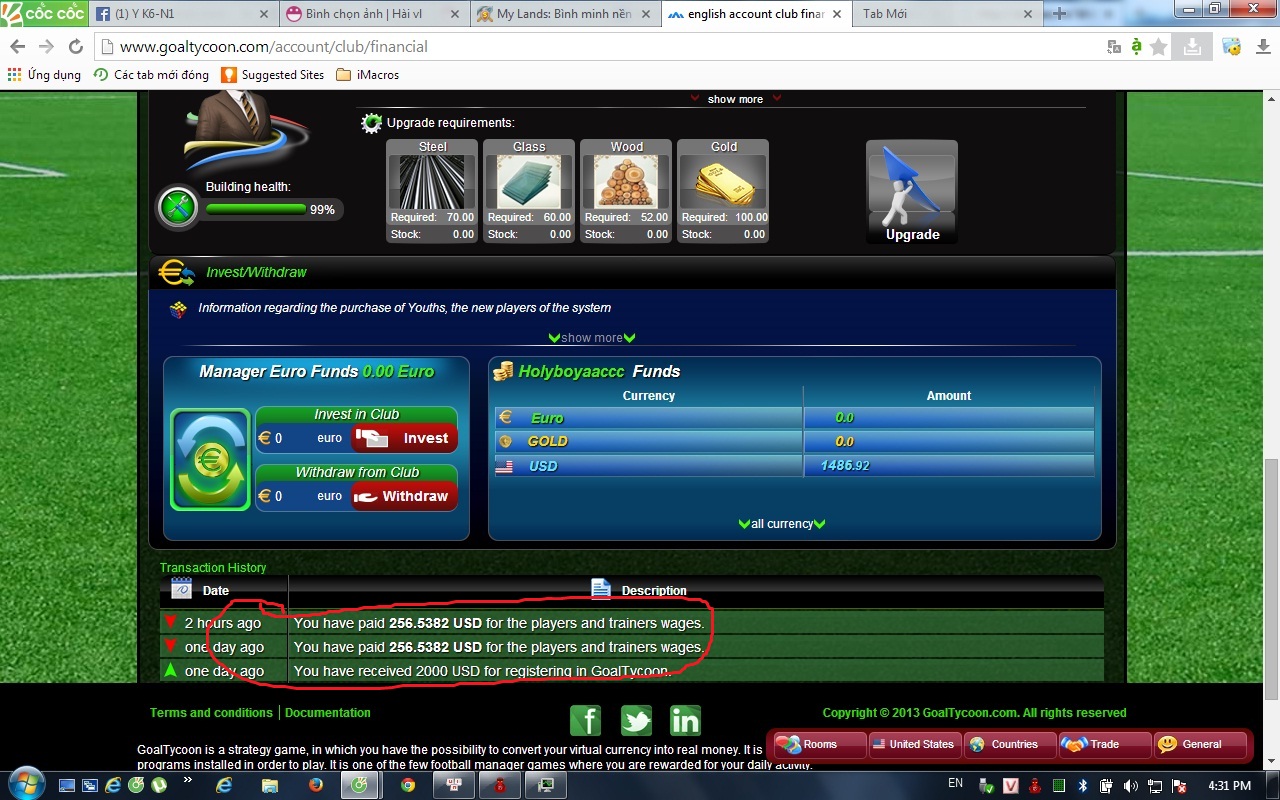Image resolution: width=1280 pixels, height=800 pixels.
Task: Click the building health repair icon
Action: tap(178, 207)
